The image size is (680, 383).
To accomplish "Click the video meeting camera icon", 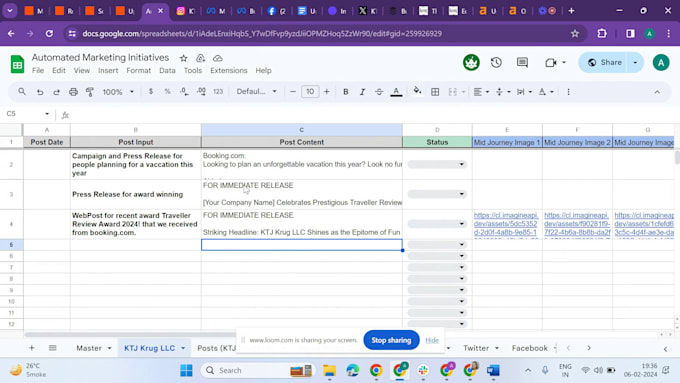I will point(550,62).
